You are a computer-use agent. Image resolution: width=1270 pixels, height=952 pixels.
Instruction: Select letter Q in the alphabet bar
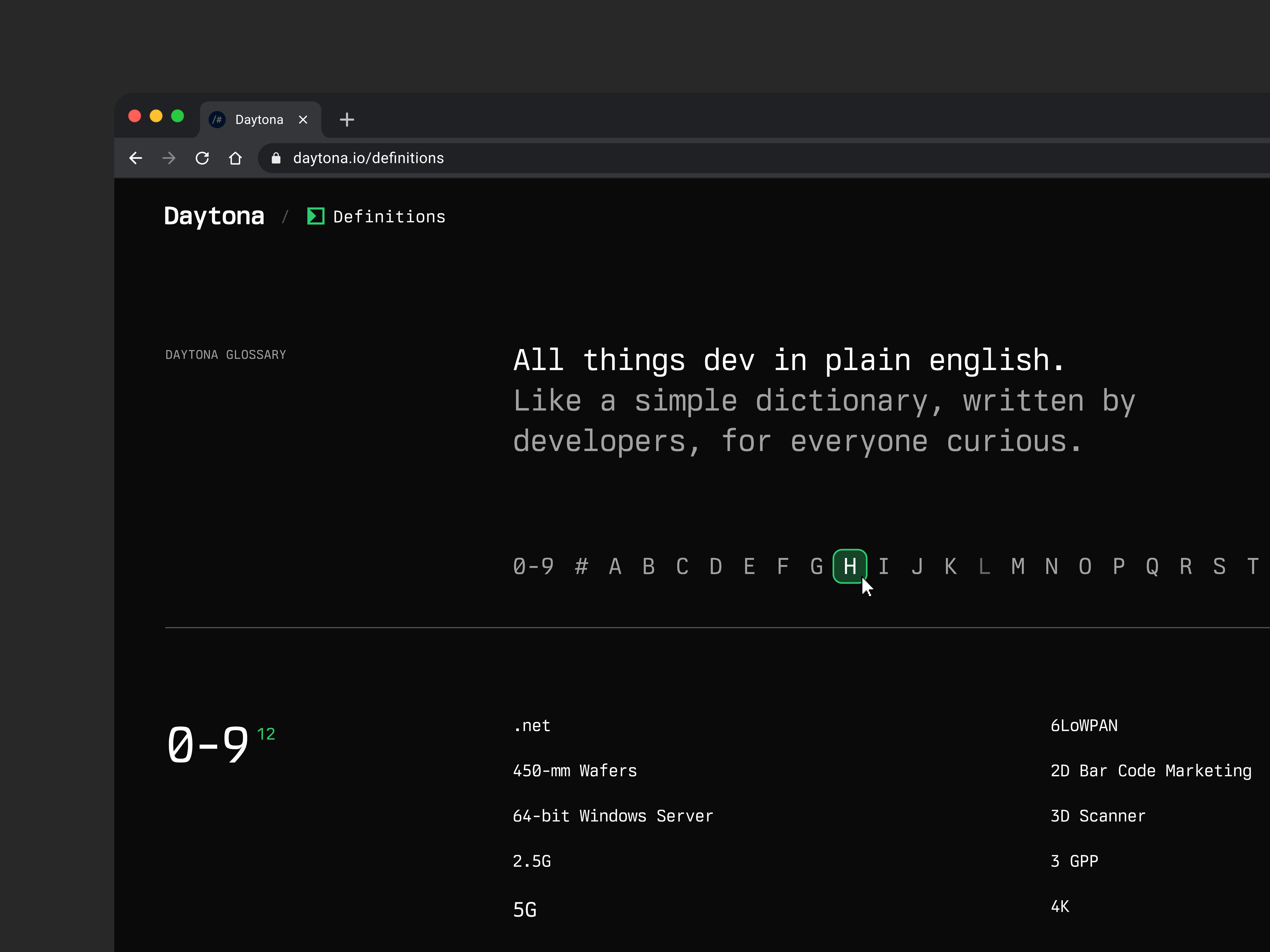[1152, 566]
